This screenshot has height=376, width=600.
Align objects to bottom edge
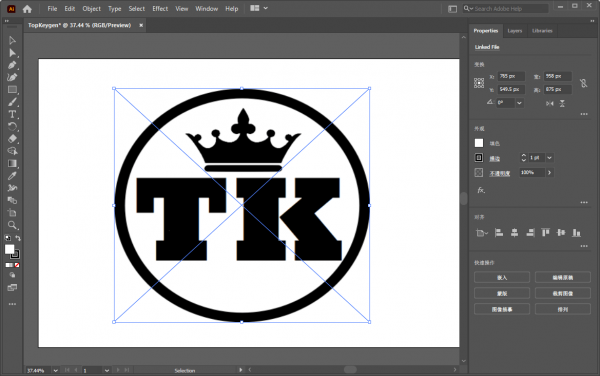pyautogui.click(x=577, y=233)
